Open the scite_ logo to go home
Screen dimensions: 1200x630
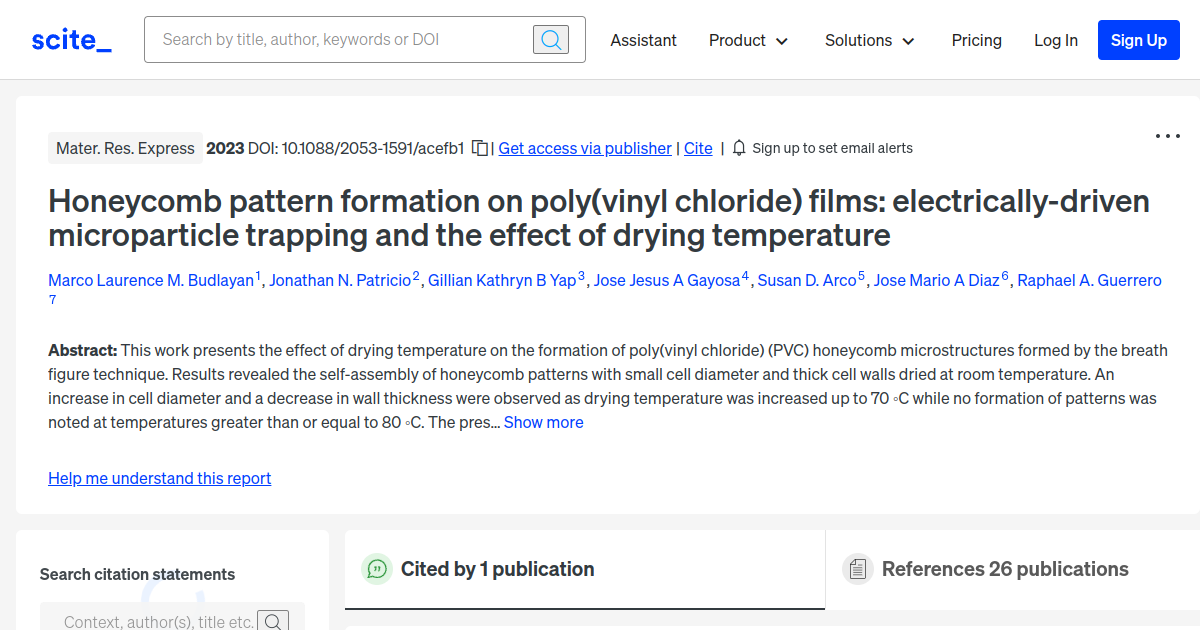[x=70, y=39]
